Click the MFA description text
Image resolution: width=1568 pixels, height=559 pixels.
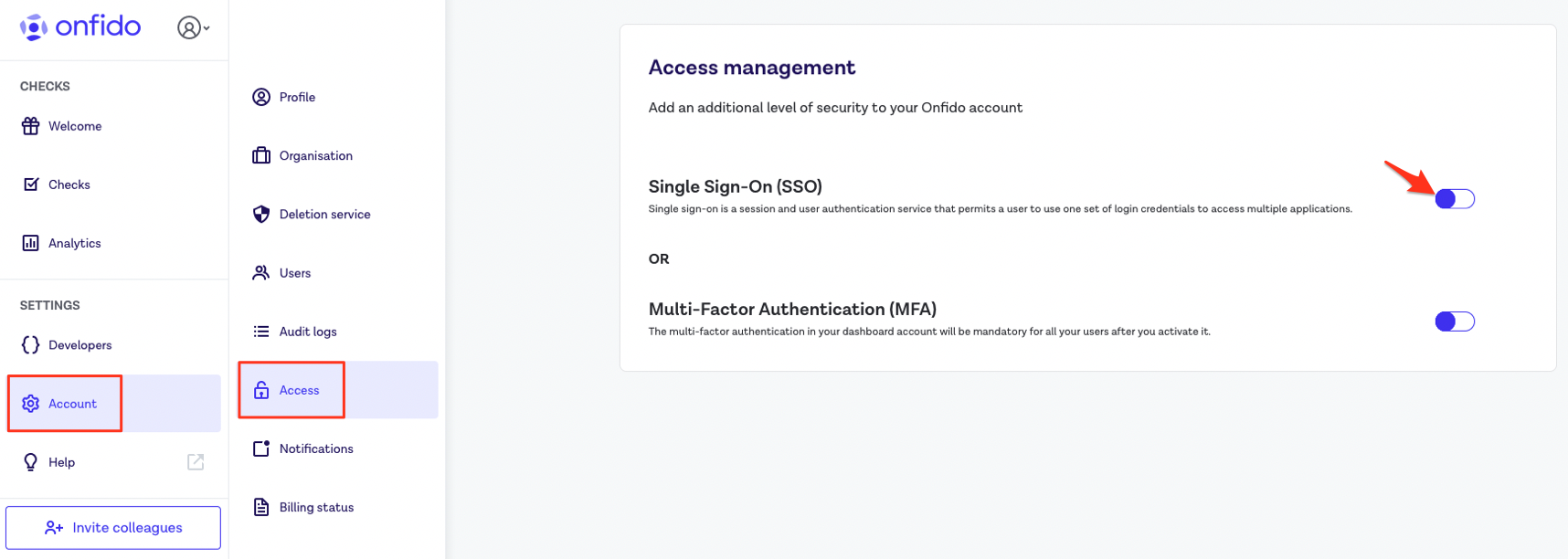[x=929, y=332]
